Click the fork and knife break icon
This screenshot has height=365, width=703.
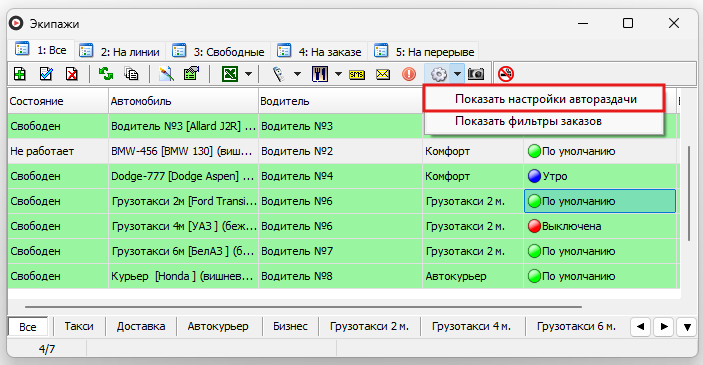coord(320,74)
